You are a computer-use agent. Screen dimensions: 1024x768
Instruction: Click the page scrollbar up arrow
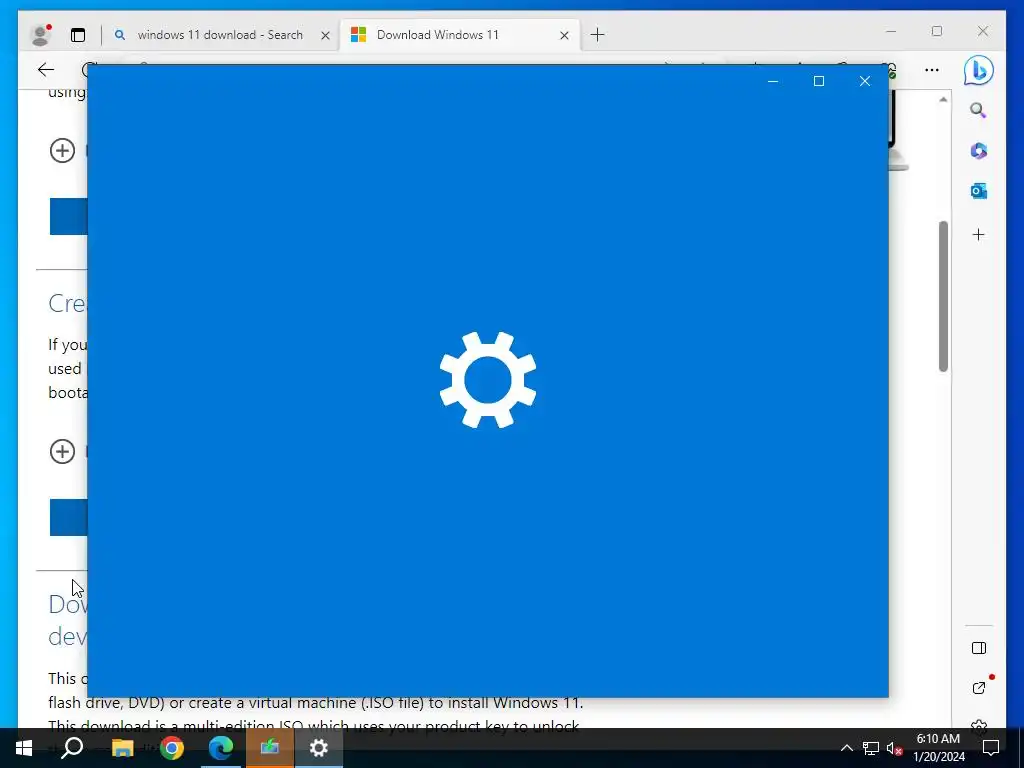943,100
